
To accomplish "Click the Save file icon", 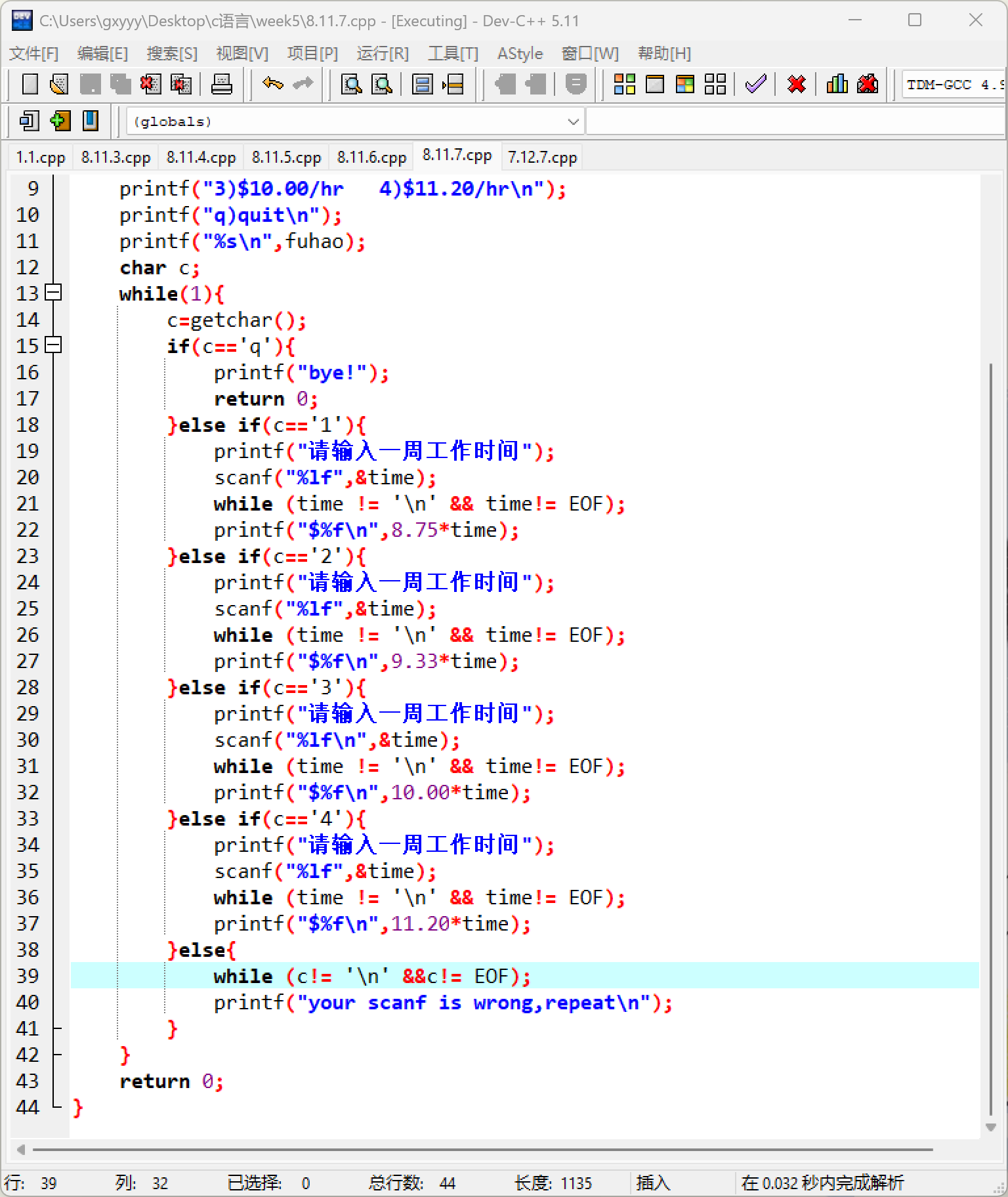I will [x=90, y=84].
